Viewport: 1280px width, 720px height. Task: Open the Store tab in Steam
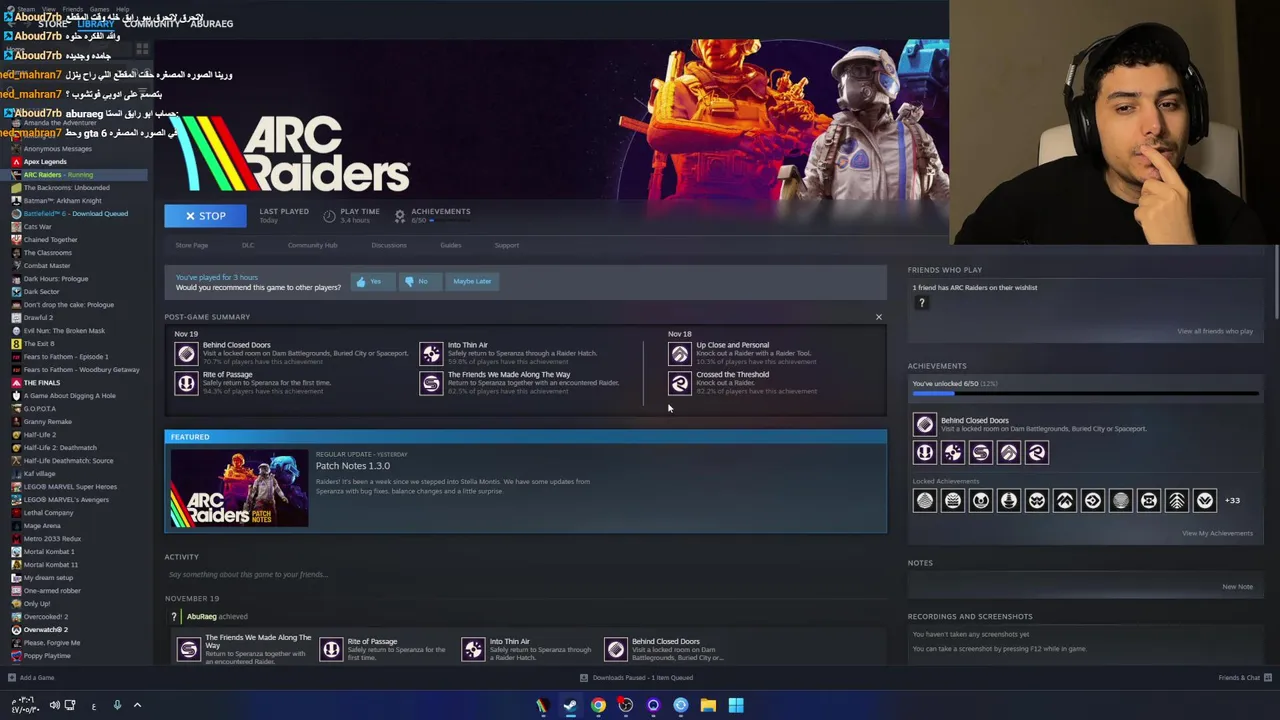52,24
